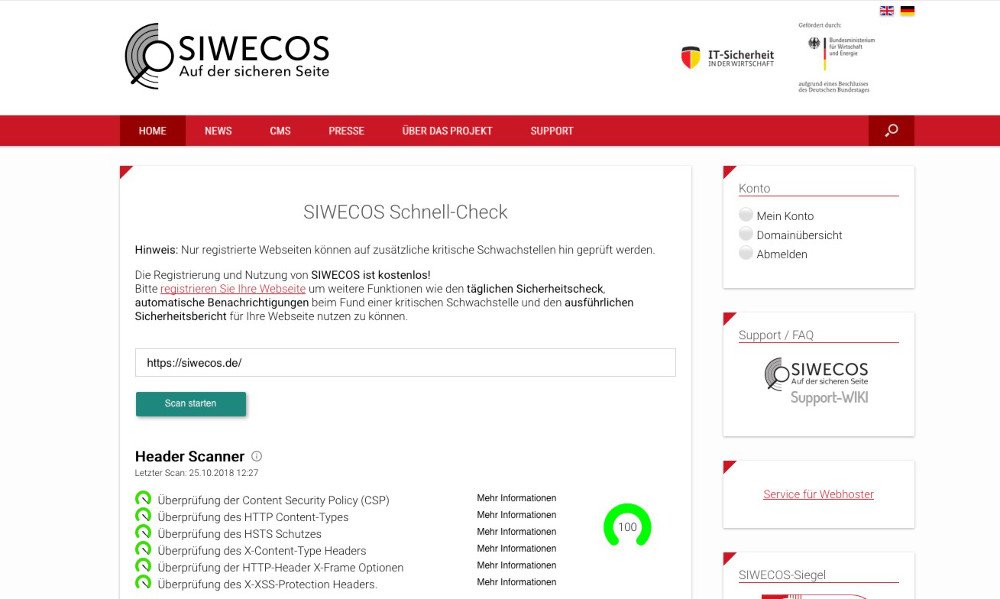Viewport: 1000px width, 599px height.
Task: Switch language with the German flag icon
Action: [907, 11]
